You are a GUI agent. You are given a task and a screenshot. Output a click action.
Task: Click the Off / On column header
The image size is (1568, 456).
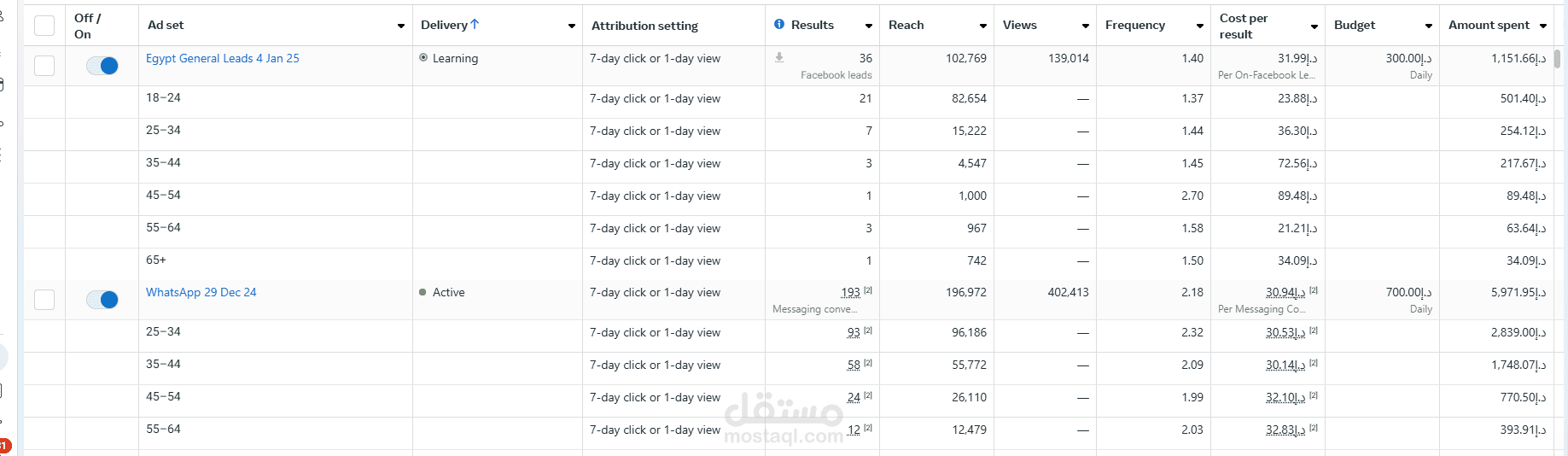coord(87,26)
